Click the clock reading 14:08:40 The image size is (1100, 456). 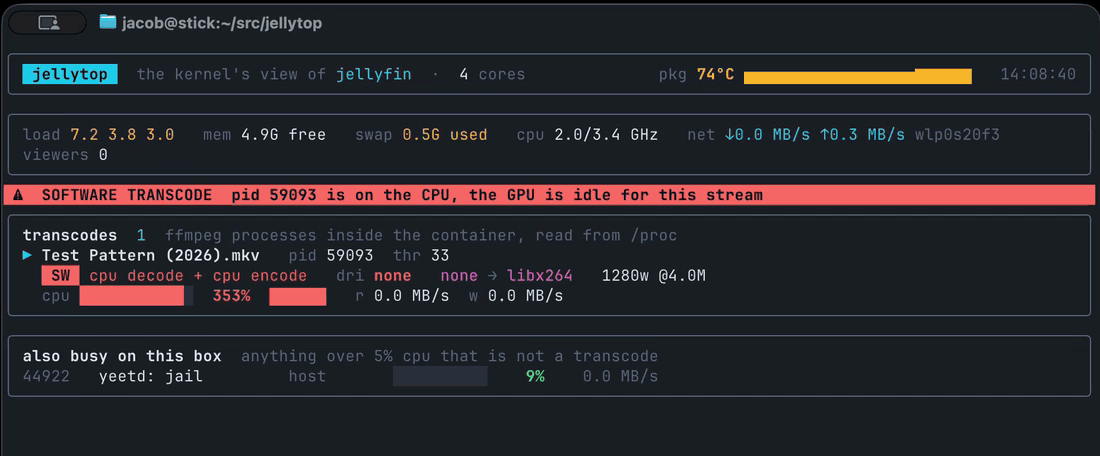coord(1038,74)
